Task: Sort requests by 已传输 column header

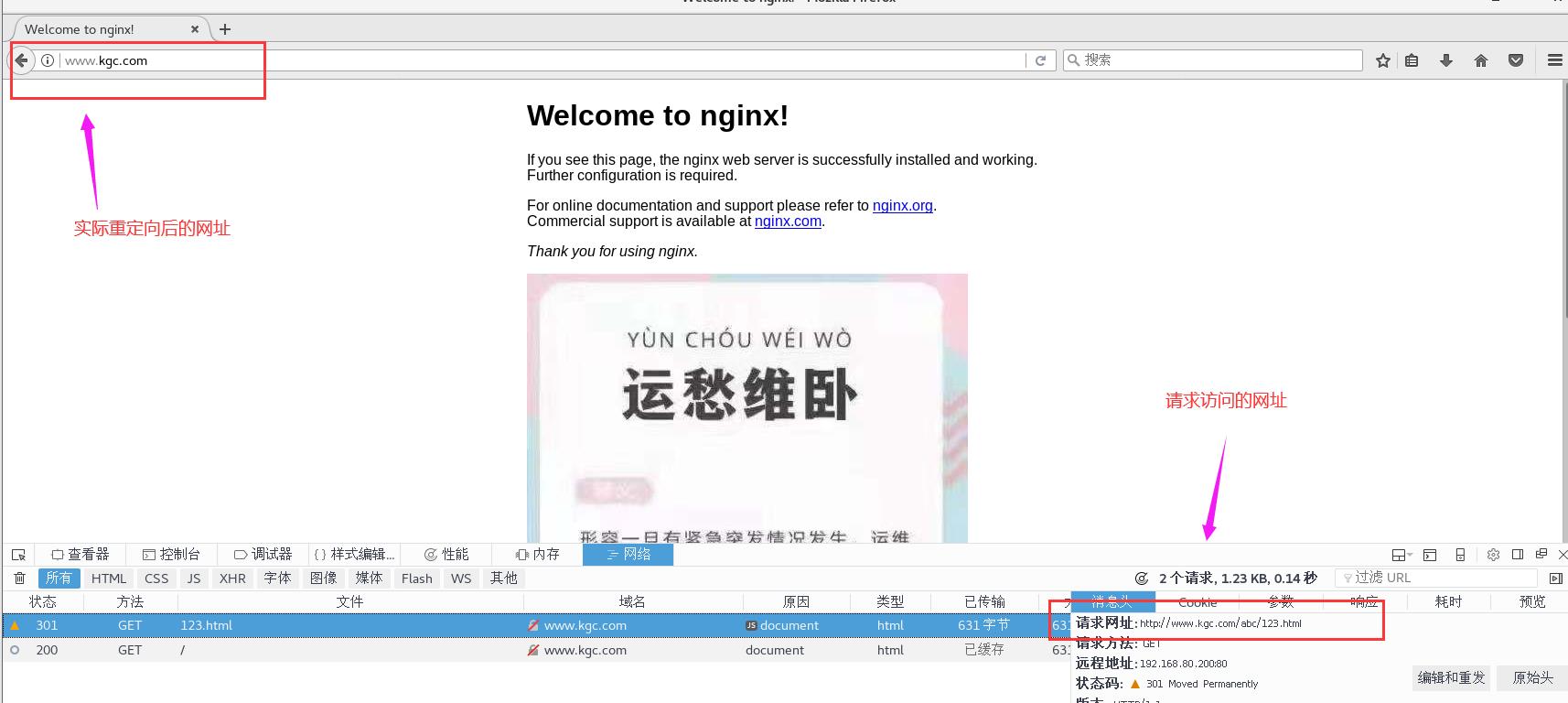Action: click(x=984, y=601)
